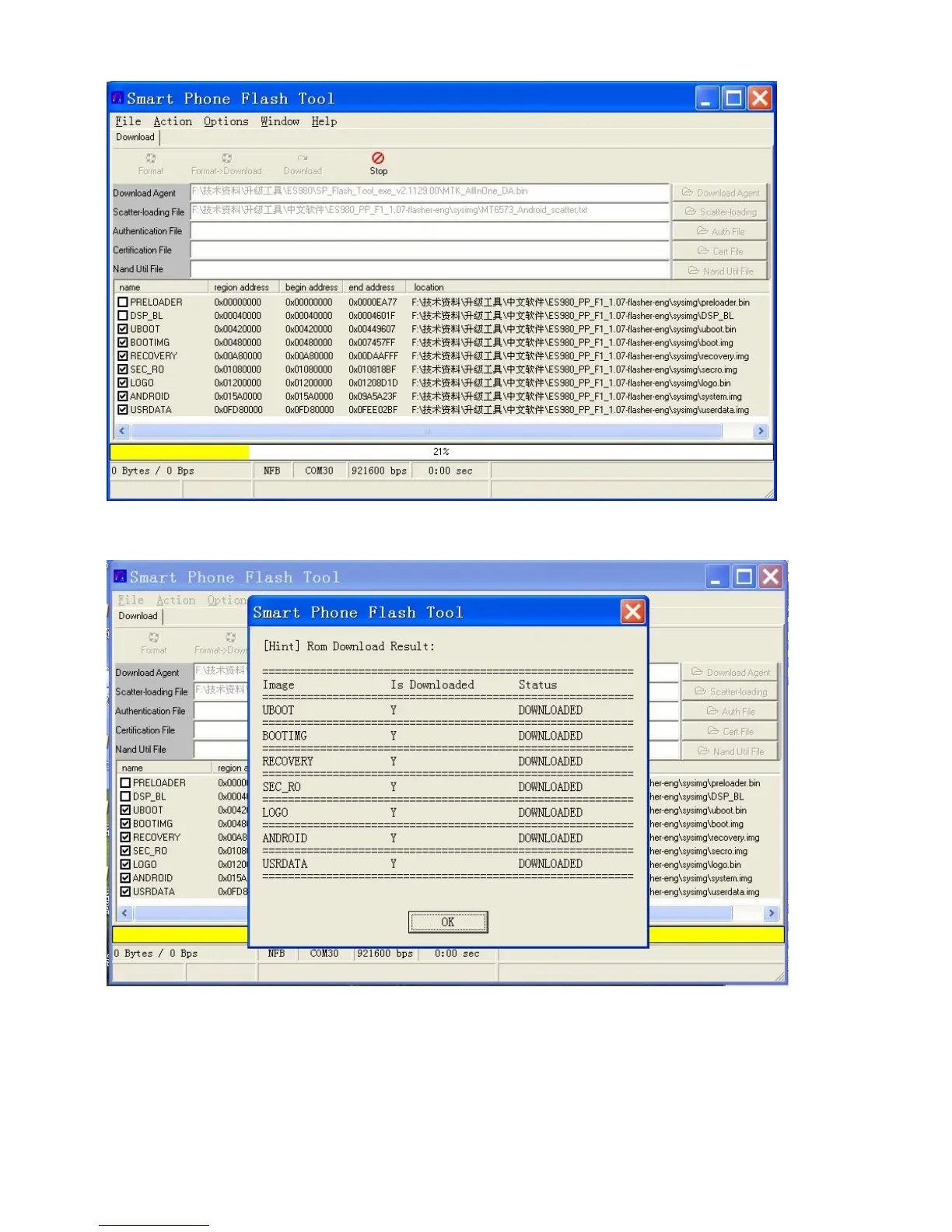The height and width of the screenshot is (1232, 952).
Task: Click the Format toolbar icon in top window
Action: 151,158
